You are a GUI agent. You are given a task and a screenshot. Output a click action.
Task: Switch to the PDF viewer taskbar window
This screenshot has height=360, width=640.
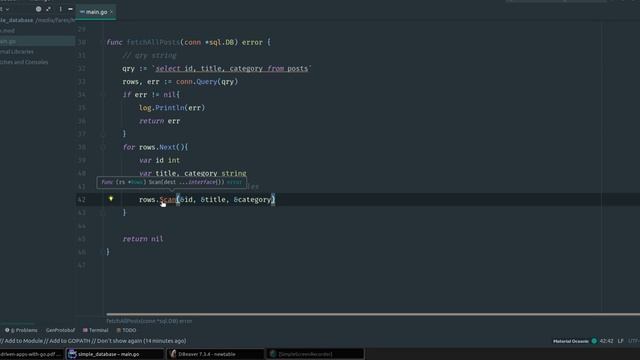tap(31, 354)
